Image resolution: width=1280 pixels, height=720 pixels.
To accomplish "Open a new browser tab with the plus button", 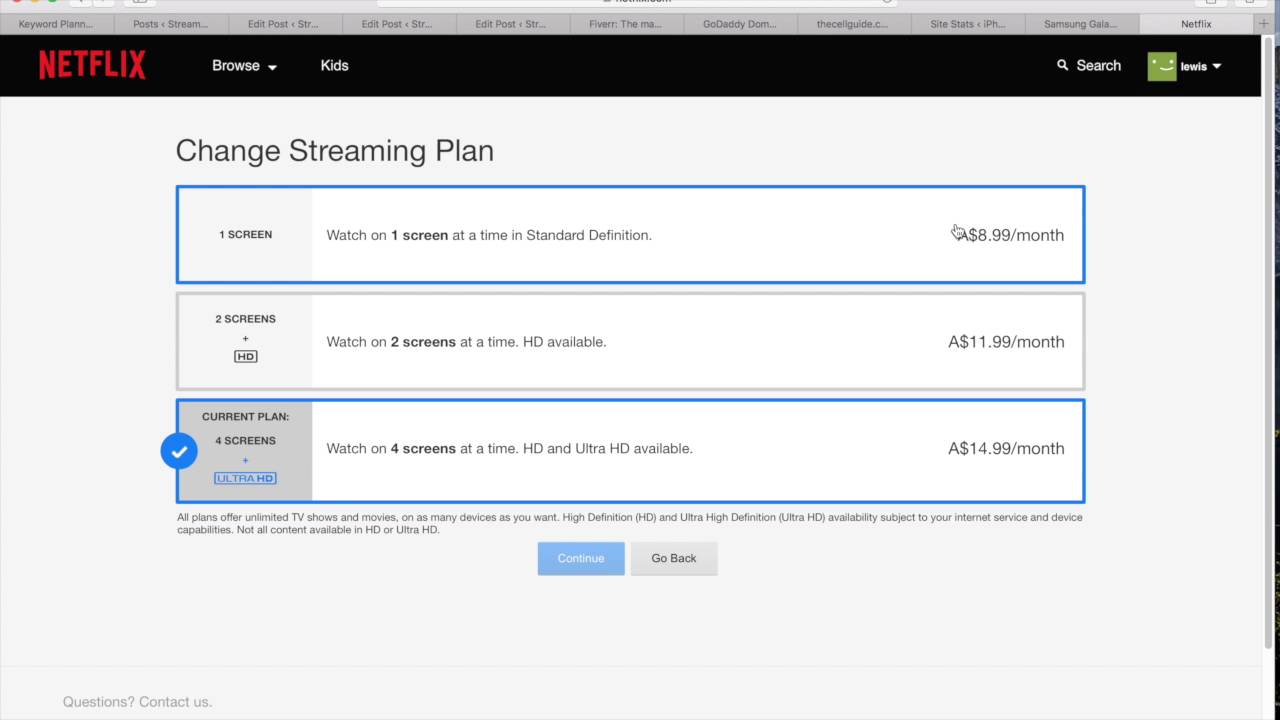I will pos(1263,24).
